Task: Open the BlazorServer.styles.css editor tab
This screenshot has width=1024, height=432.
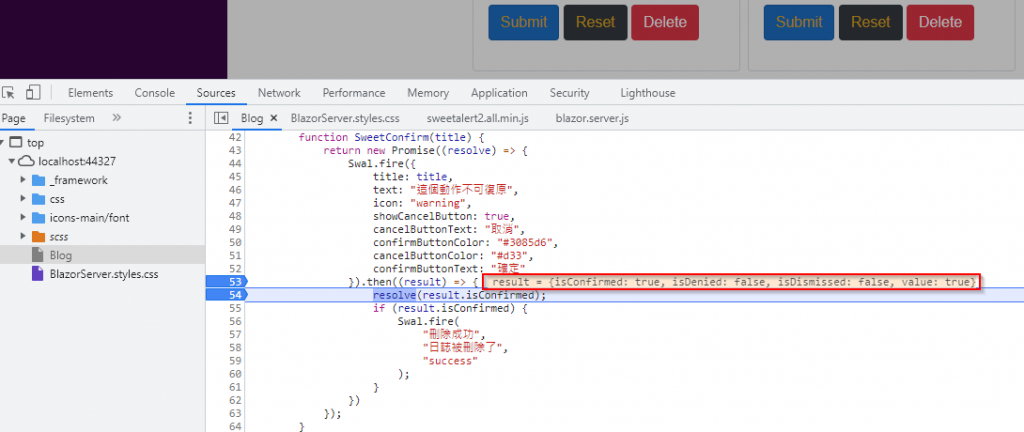Action: (345, 118)
